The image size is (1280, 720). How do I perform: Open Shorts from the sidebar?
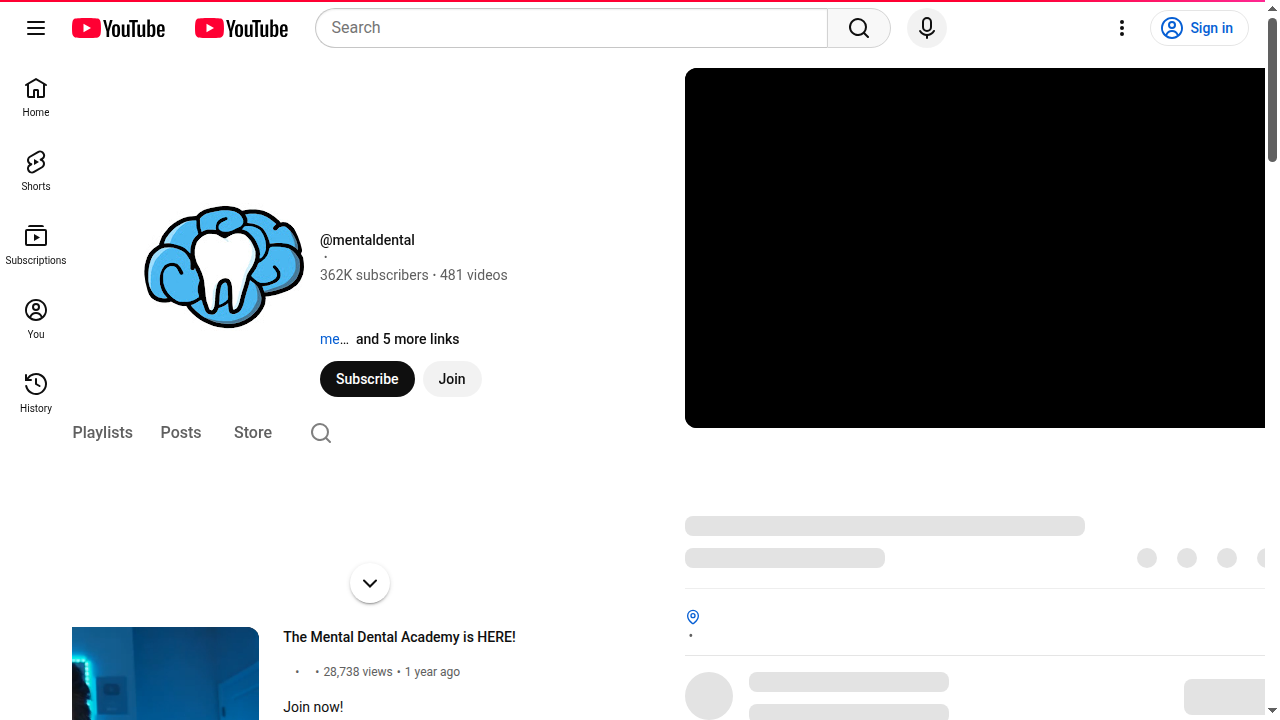pos(36,172)
